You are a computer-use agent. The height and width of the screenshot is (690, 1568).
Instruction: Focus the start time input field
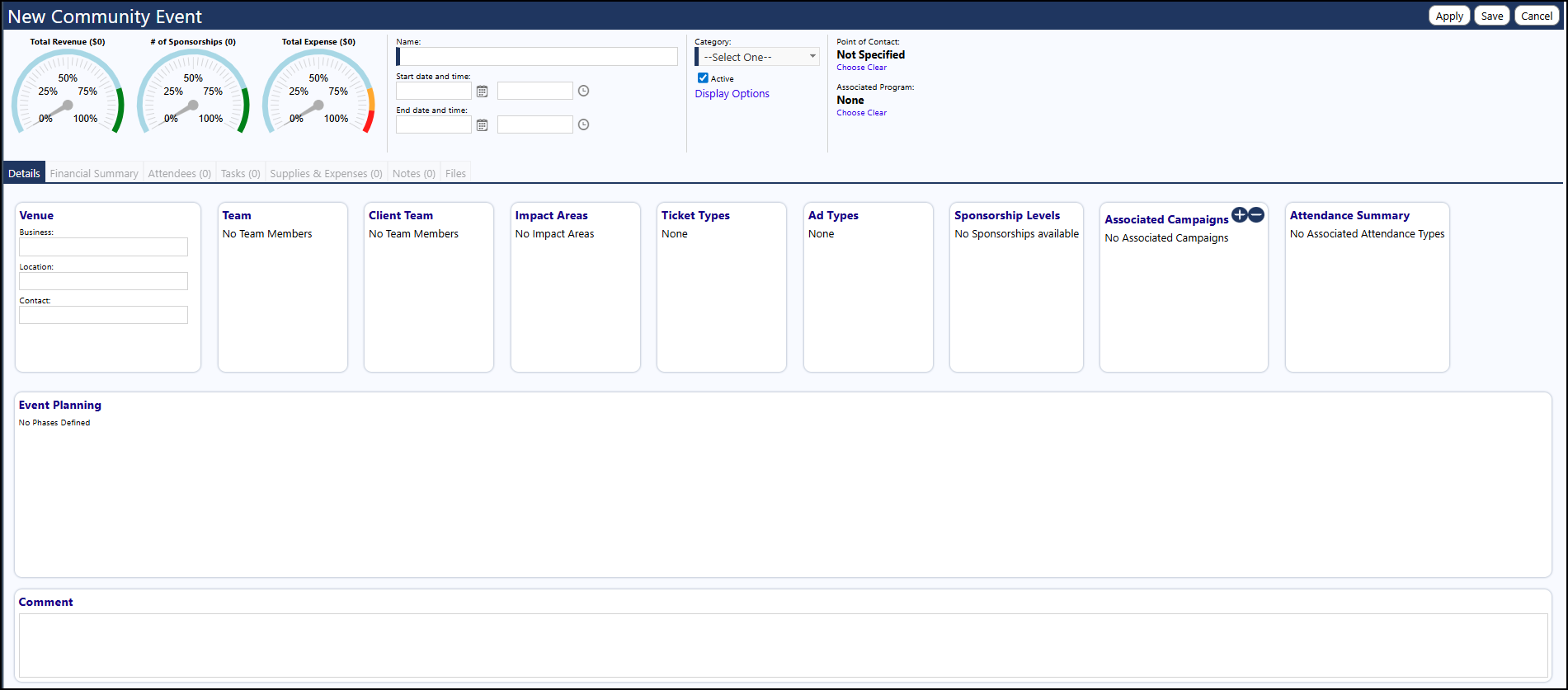coord(535,91)
